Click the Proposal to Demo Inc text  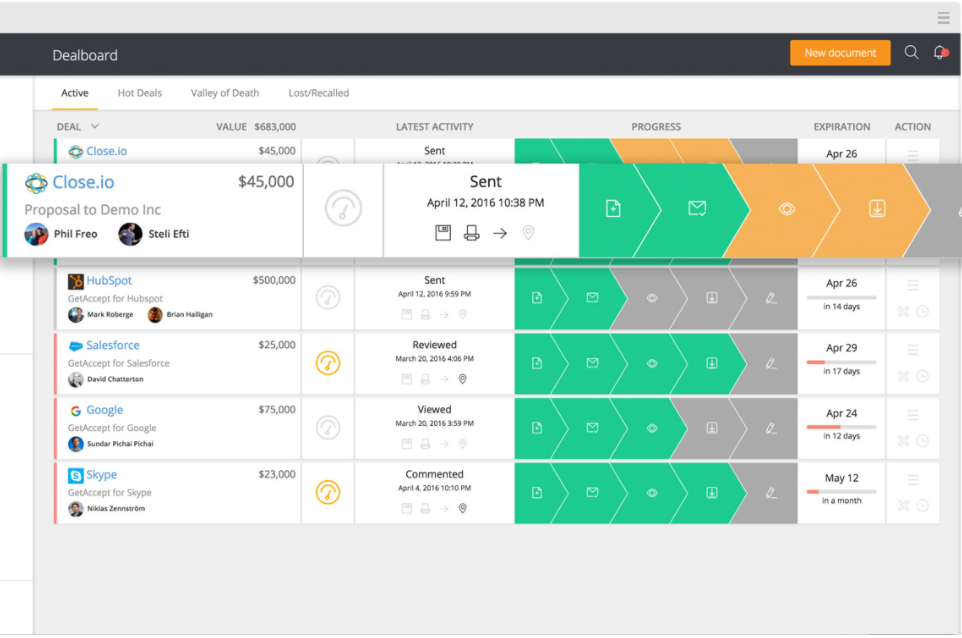coord(93,210)
